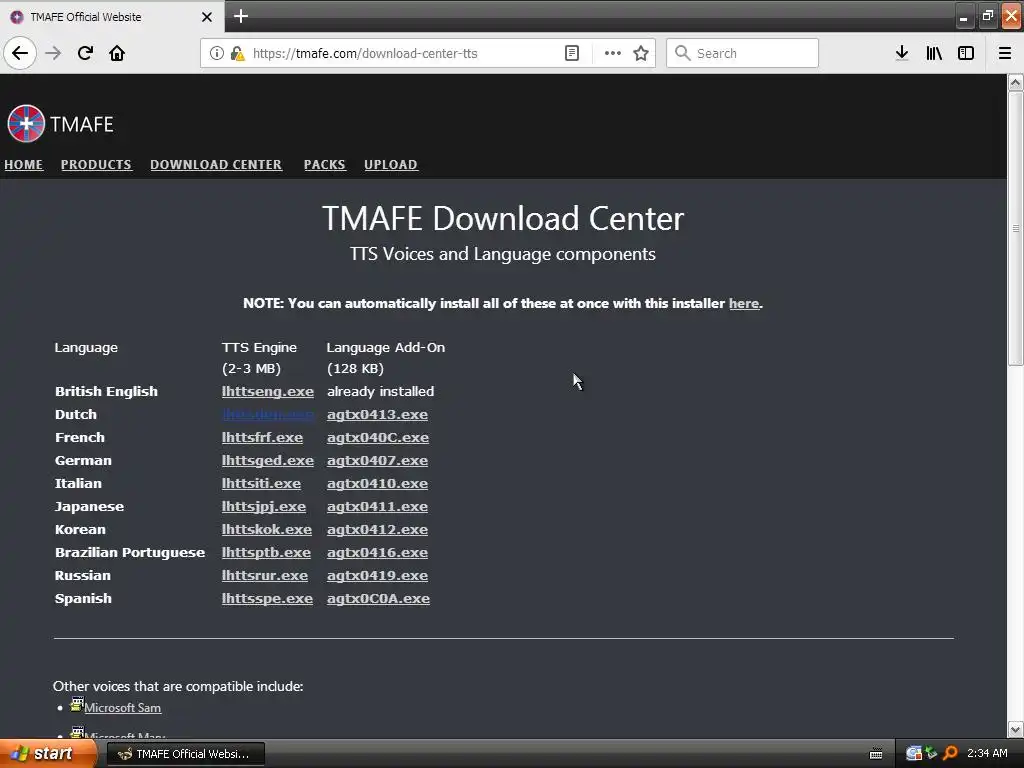Click 'TMAFE Download Center' heading
This screenshot has height=768, width=1024.
coord(503,218)
